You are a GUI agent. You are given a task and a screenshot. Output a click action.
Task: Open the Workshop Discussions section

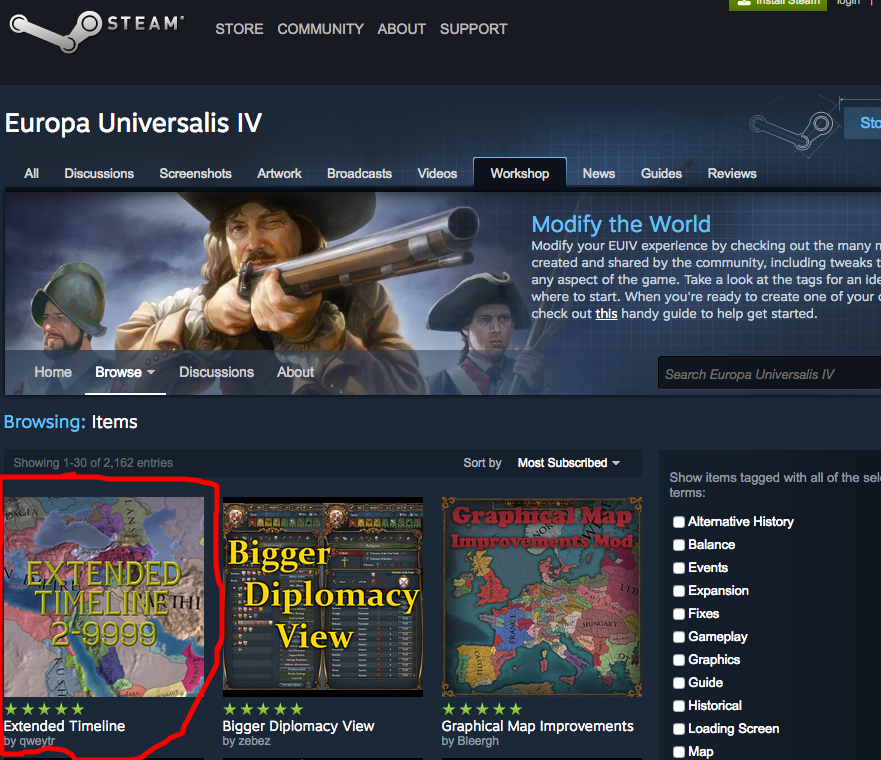(216, 372)
